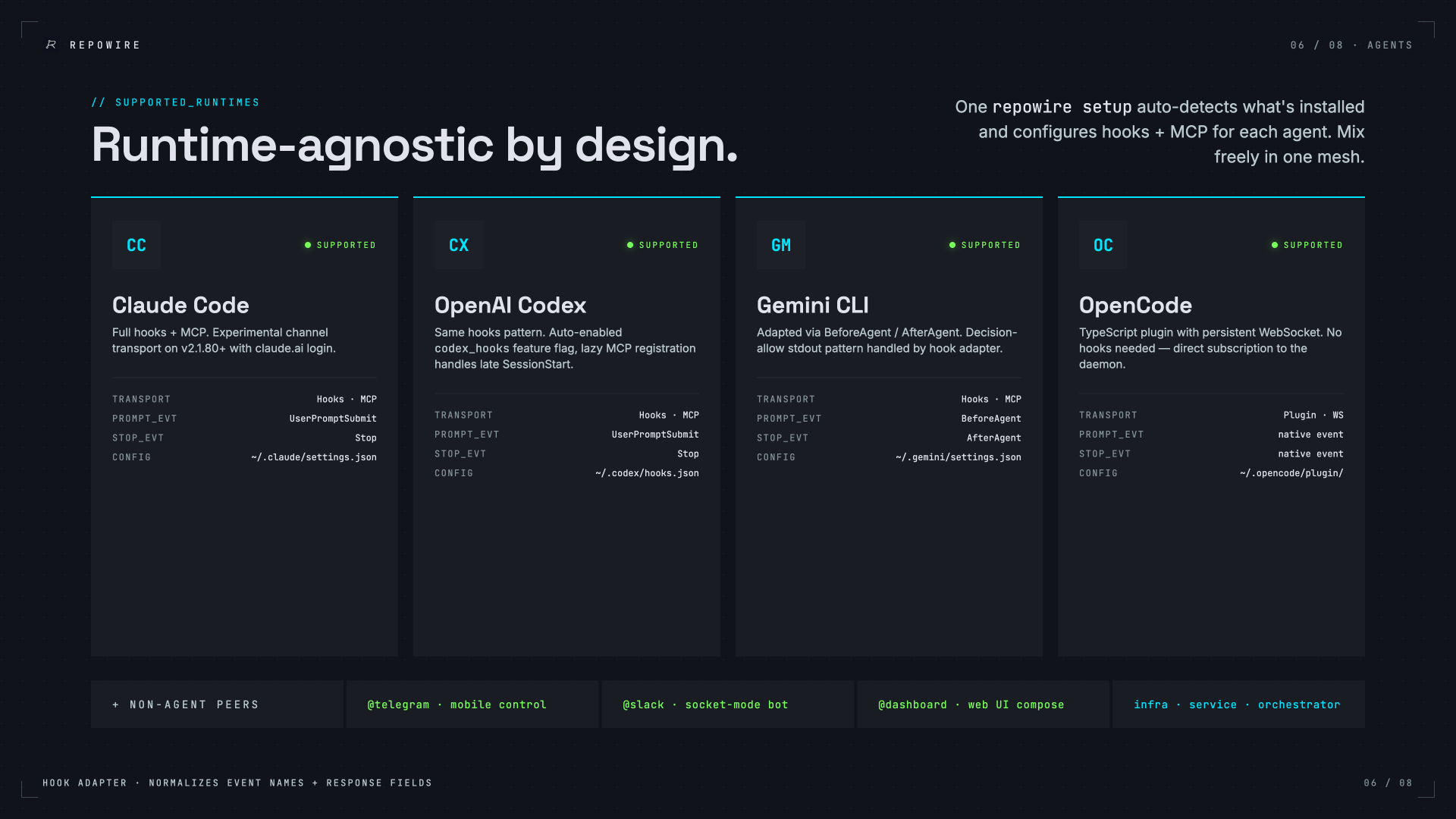Image resolution: width=1456 pixels, height=819 pixels.
Task: Select the '@slack · socket-mode bot' tile
Action: (x=728, y=704)
